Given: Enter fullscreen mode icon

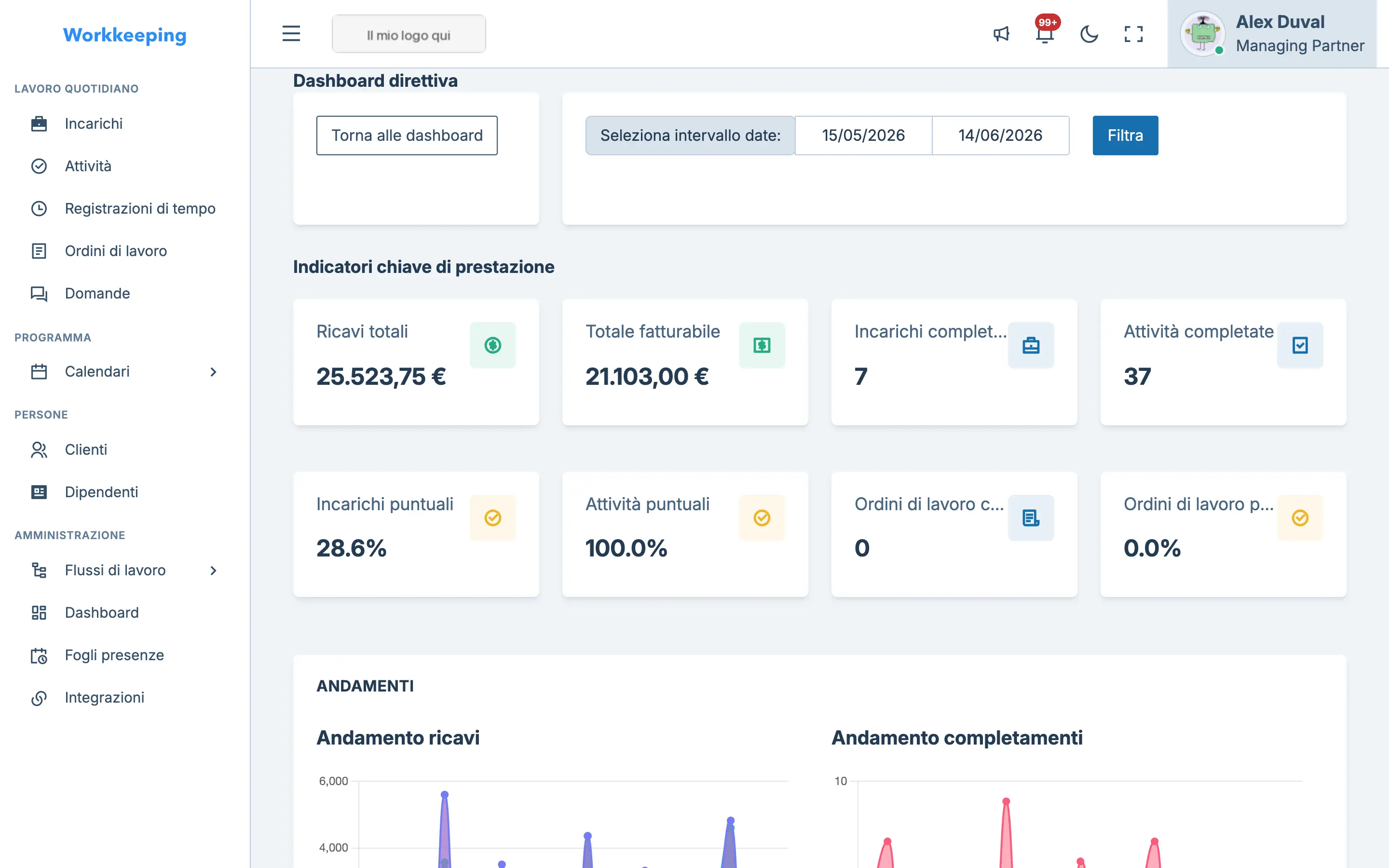Looking at the screenshot, I should tap(1133, 34).
